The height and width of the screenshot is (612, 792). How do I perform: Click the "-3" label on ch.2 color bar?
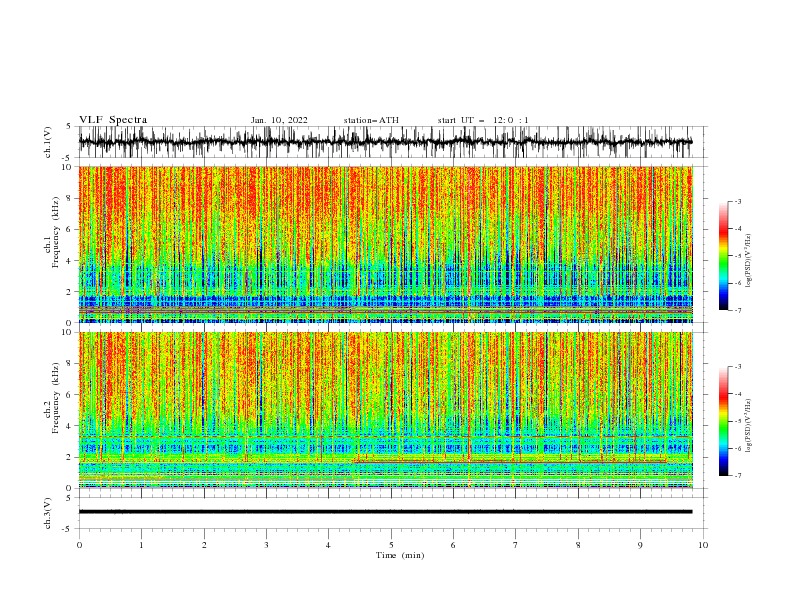click(x=738, y=367)
